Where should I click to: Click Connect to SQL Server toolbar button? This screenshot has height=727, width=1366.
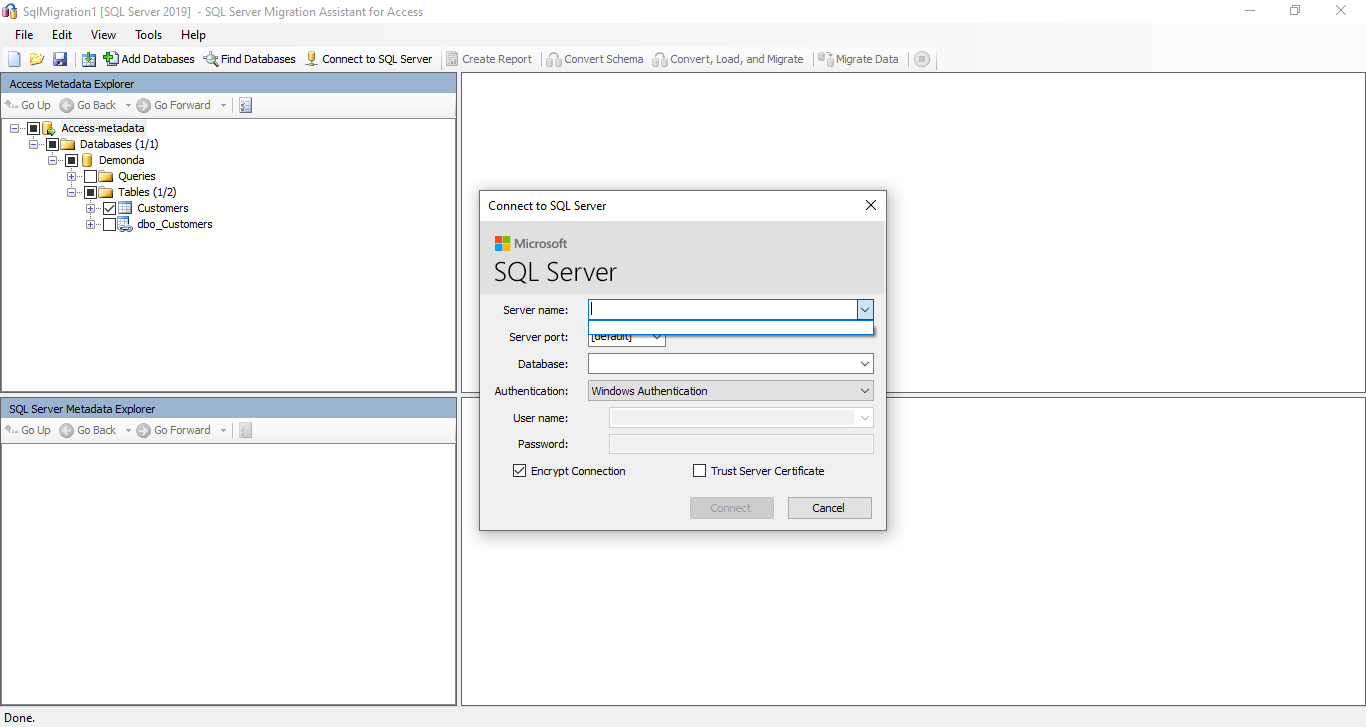click(369, 59)
